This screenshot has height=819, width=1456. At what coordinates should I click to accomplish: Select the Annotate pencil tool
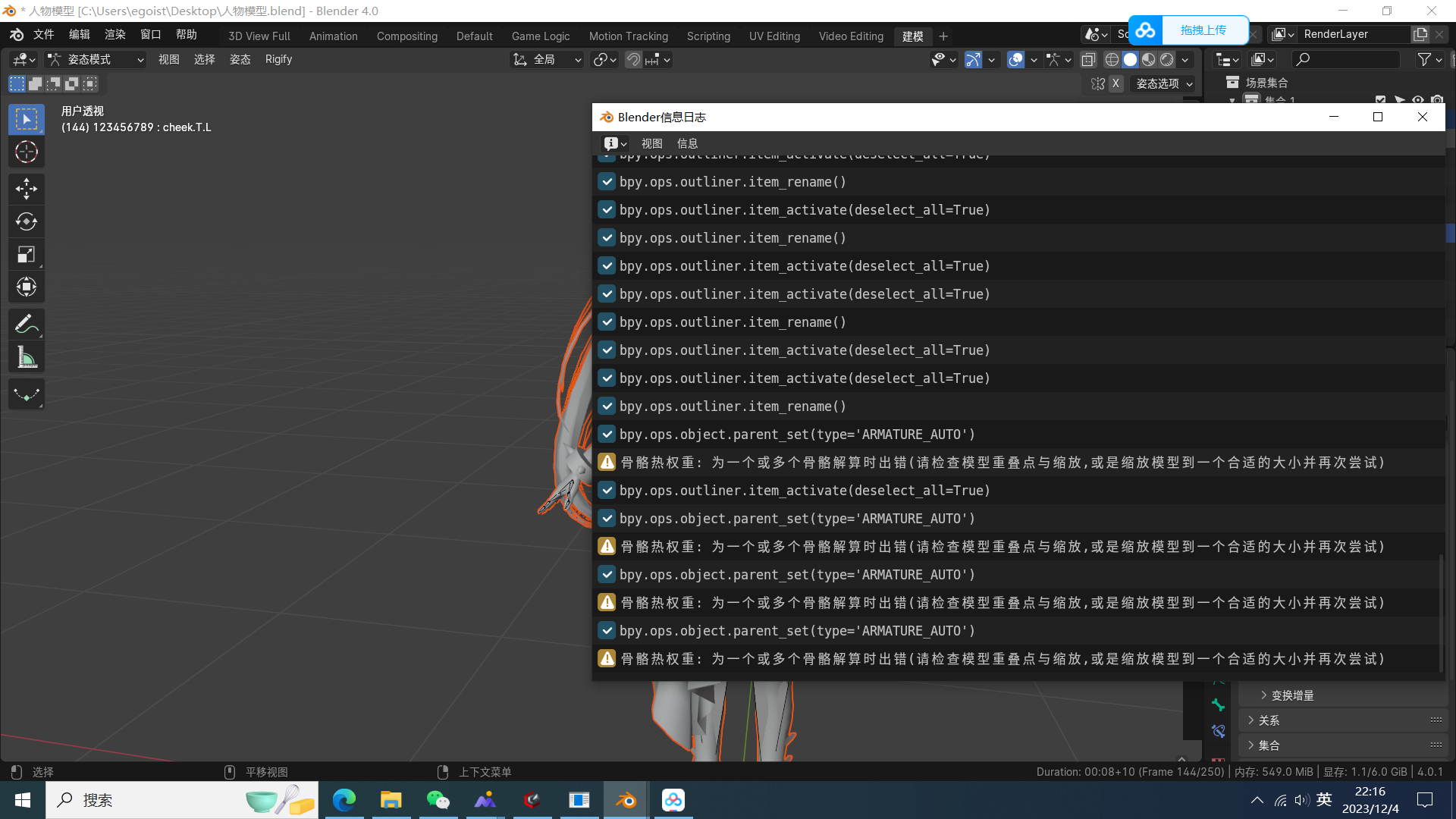click(x=27, y=325)
